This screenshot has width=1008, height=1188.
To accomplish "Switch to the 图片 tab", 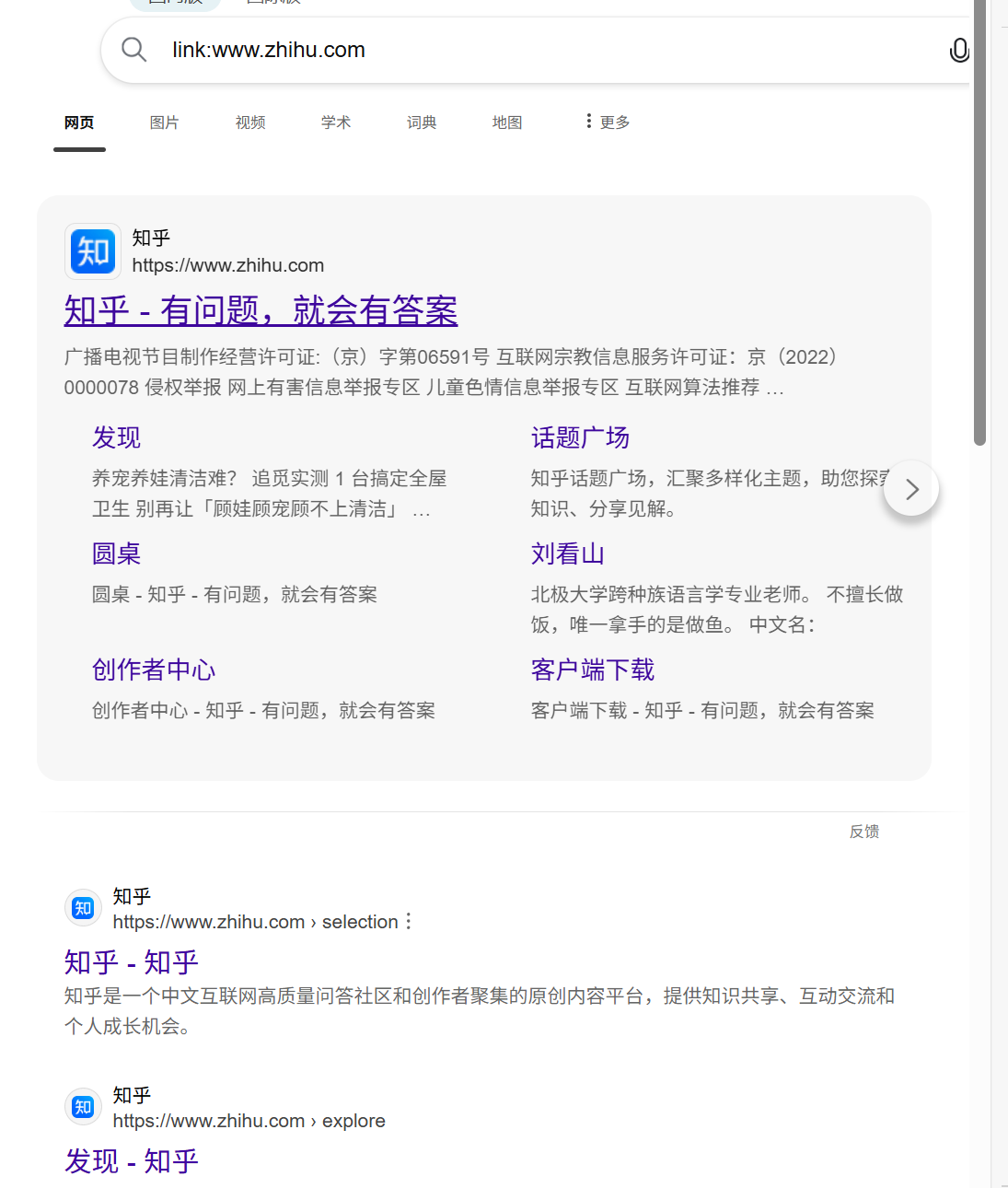I will (165, 122).
